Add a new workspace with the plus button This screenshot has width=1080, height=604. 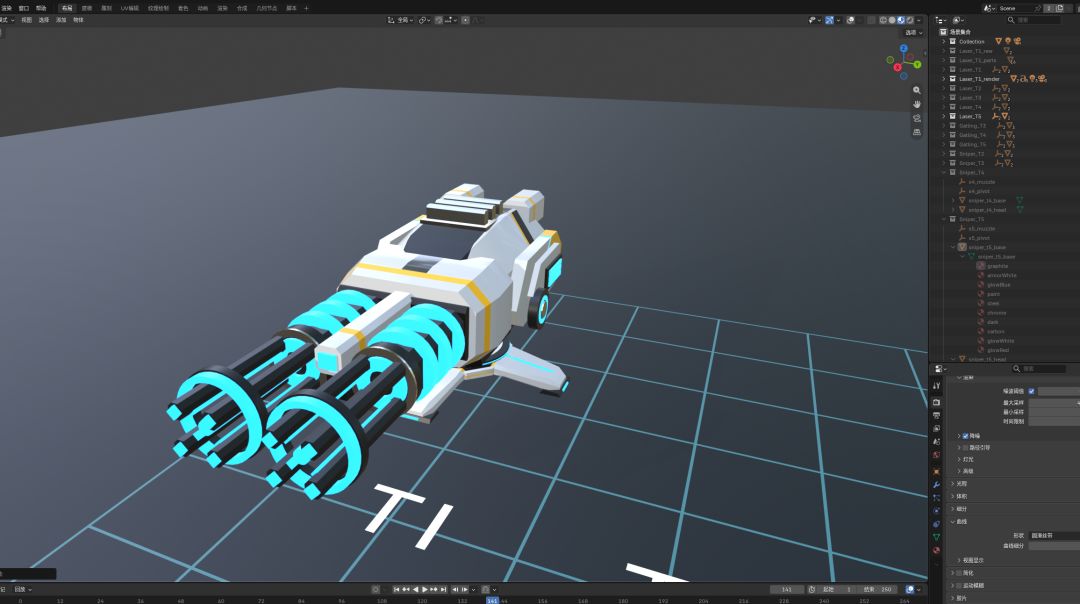tap(307, 8)
